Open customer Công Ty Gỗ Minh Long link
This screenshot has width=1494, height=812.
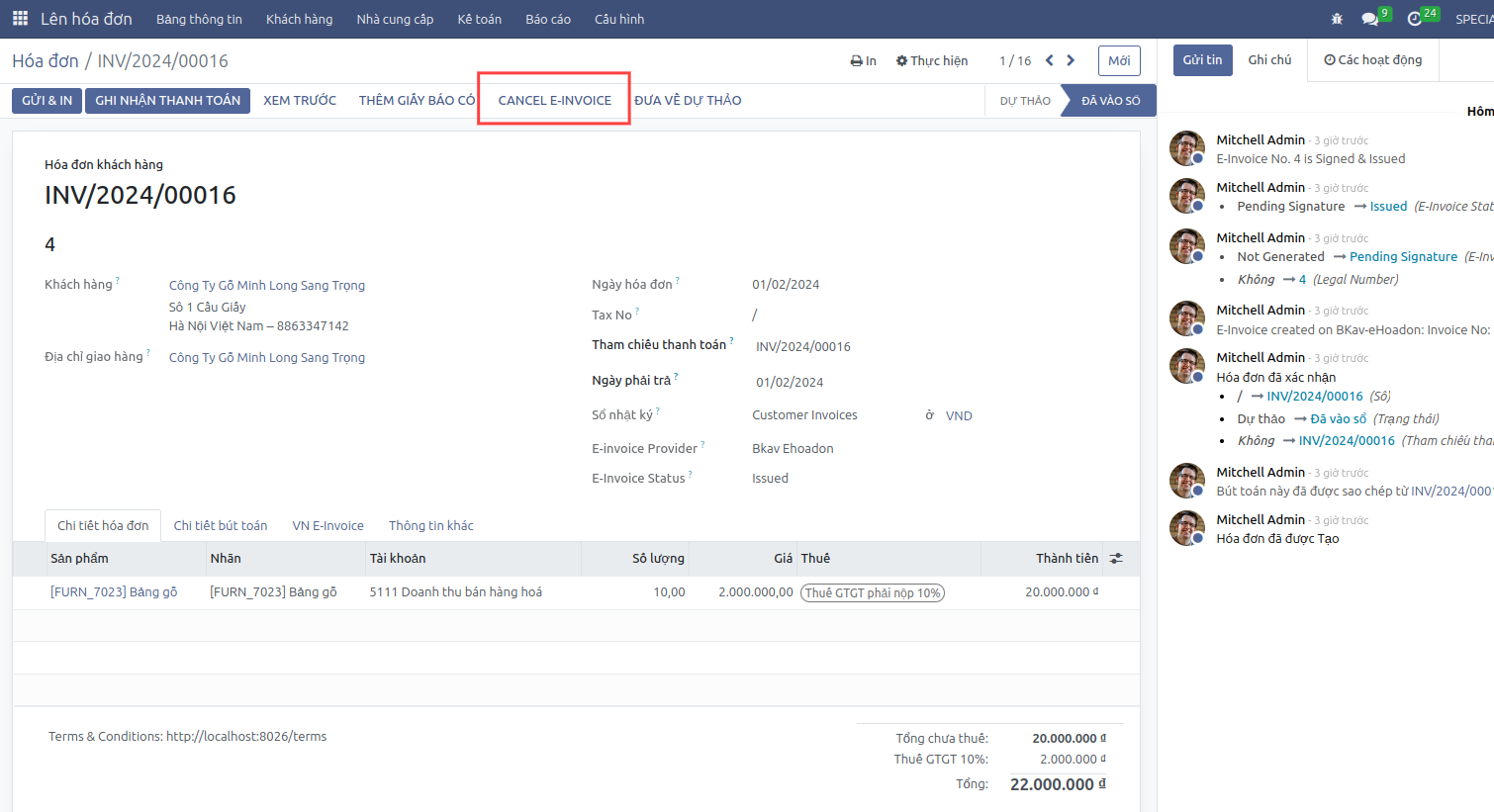266,285
